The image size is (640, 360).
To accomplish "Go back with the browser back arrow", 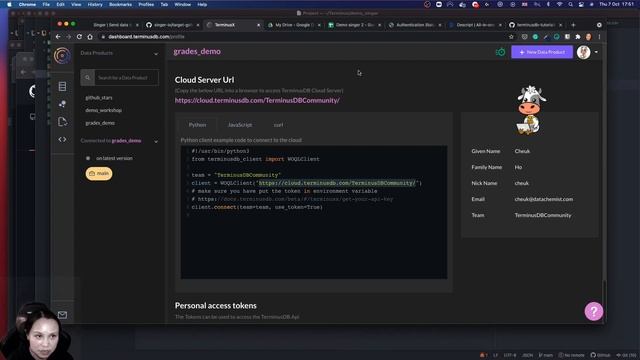I will point(58,37).
